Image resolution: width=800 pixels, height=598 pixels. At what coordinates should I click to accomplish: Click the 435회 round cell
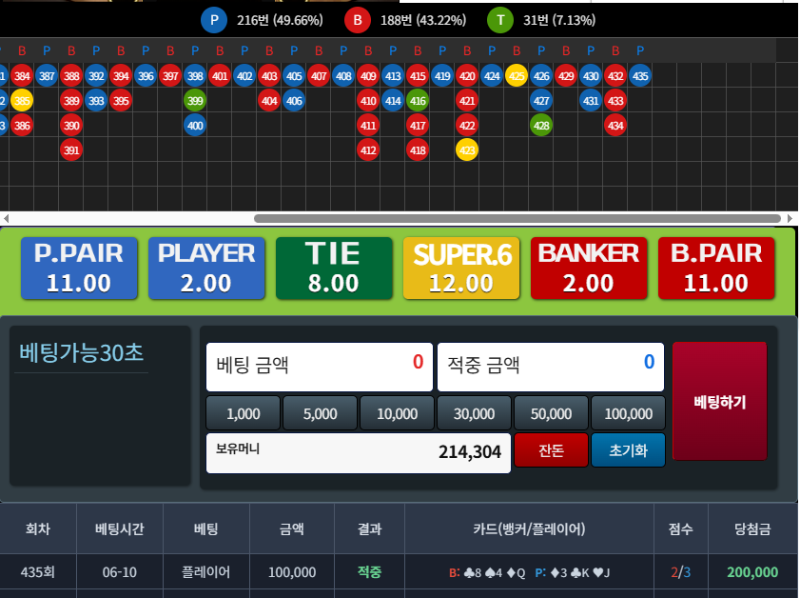(38, 572)
